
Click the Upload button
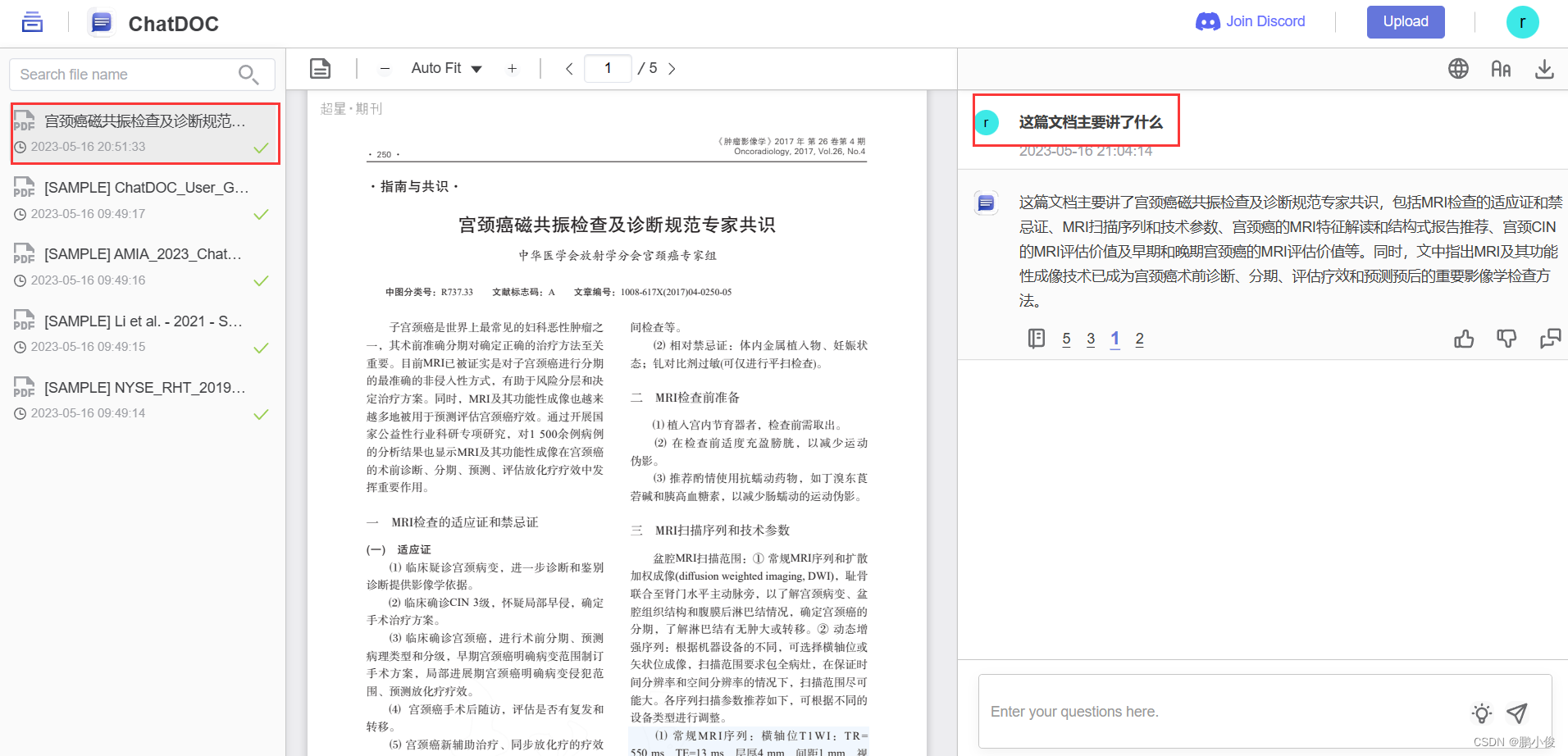[1406, 22]
